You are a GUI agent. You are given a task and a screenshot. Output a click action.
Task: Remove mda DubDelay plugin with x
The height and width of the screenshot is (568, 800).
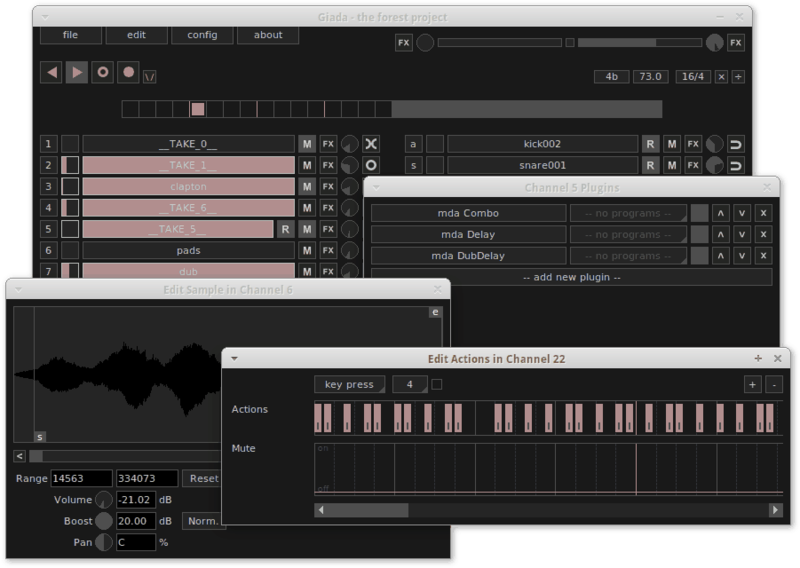coord(763,256)
